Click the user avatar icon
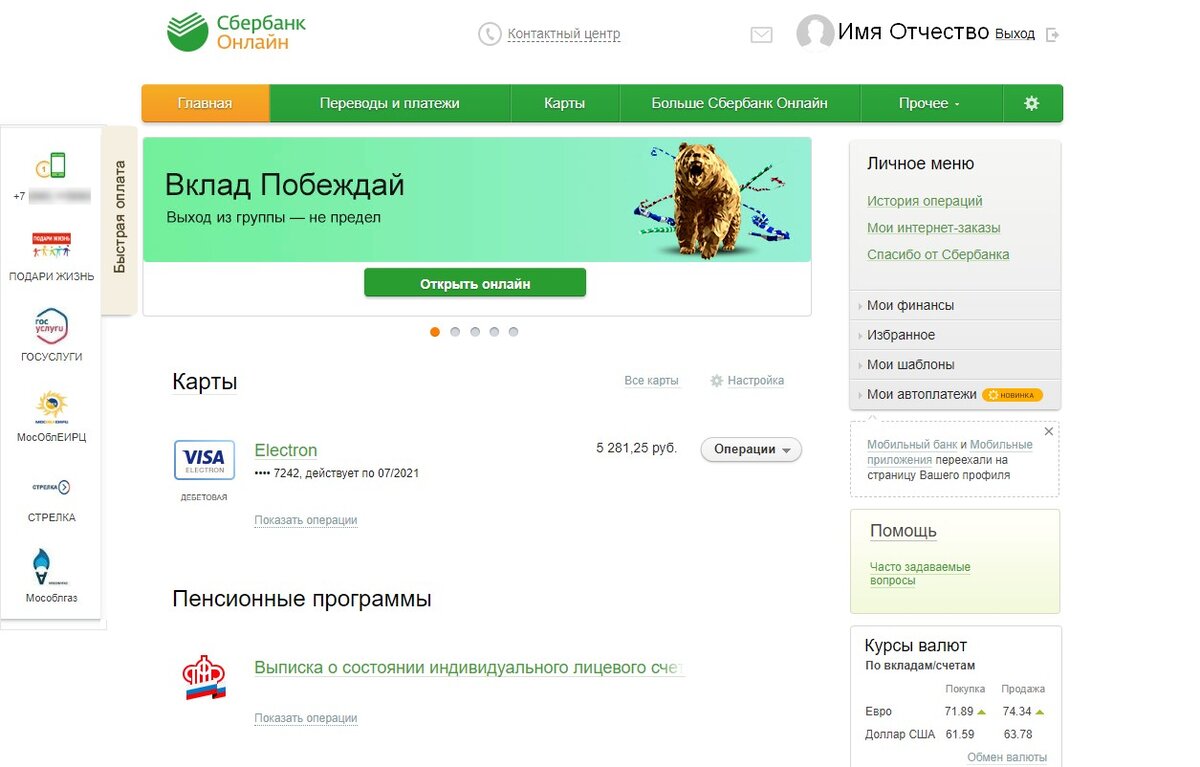Viewport: 1200px width, 767px height. coord(815,33)
